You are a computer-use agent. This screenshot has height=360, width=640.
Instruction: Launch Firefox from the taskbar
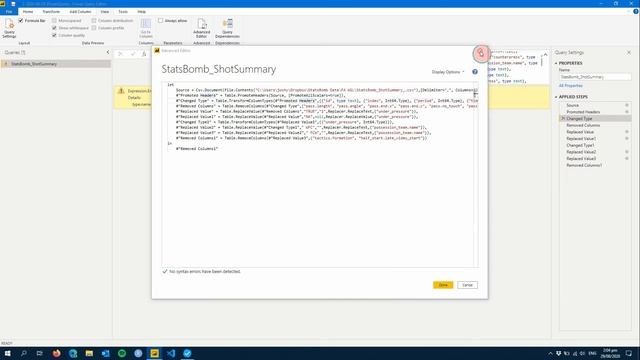[56, 353]
